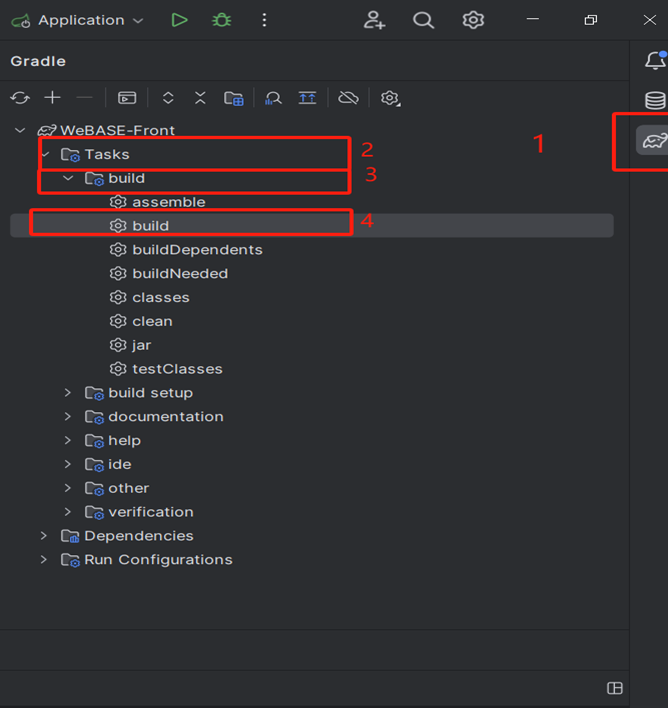Click the Dependencies folder label
Image resolution: width=668 pixels, height=708 pixels.
tap(139, 536)
